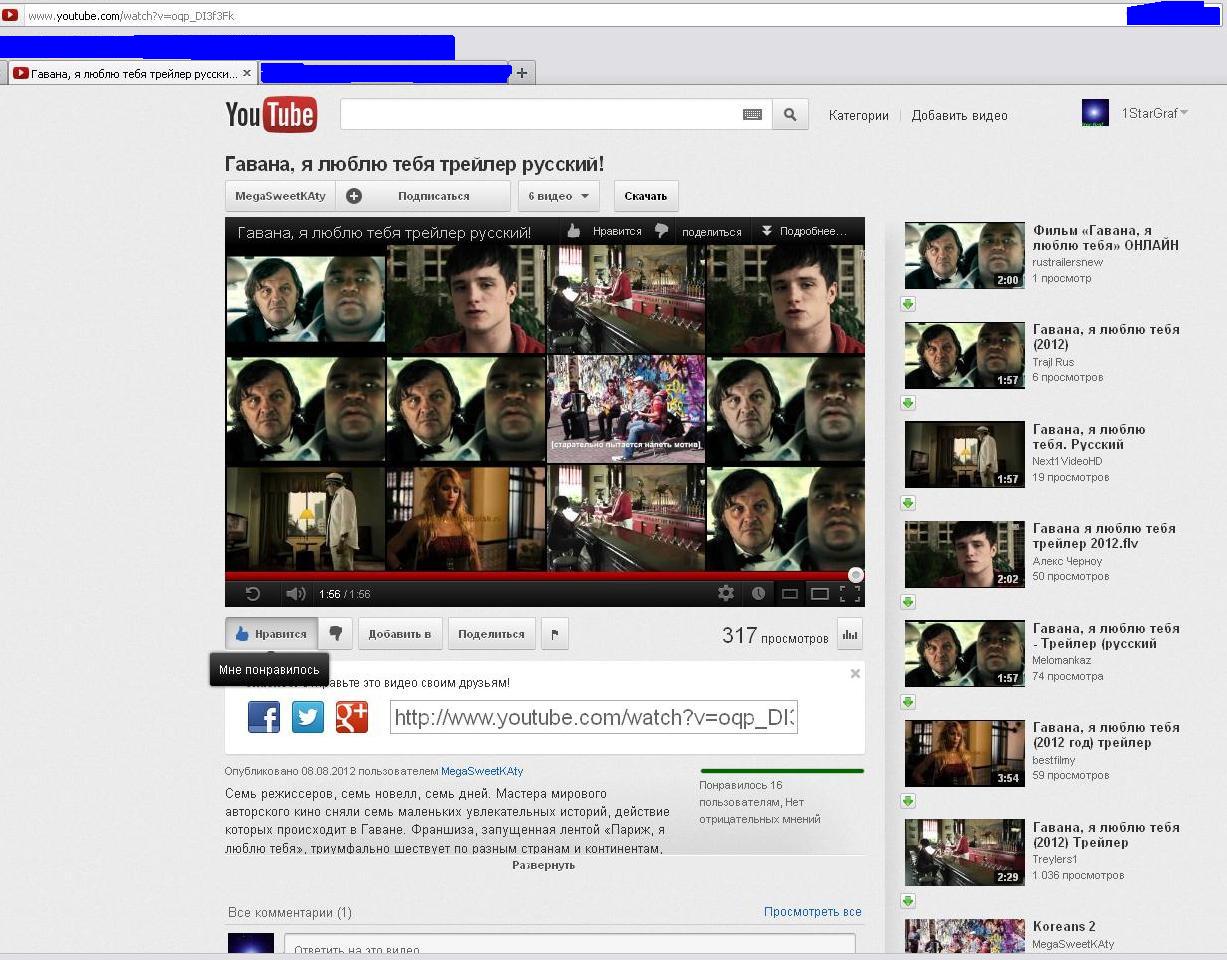Open player settings gear

coord(726,593)
